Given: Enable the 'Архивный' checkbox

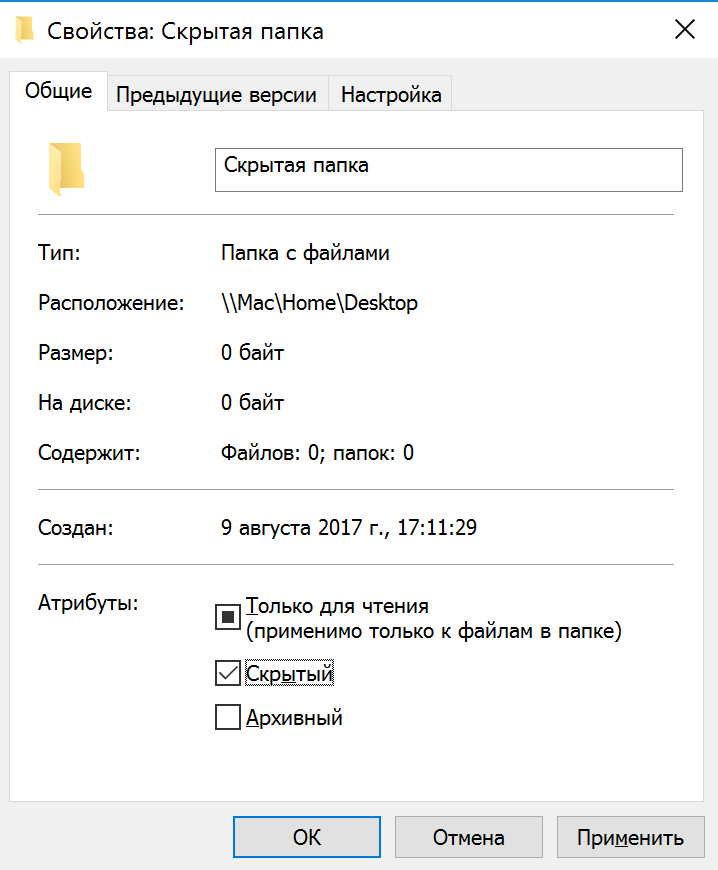Looking at the screenshot, I should pos(228,717).
